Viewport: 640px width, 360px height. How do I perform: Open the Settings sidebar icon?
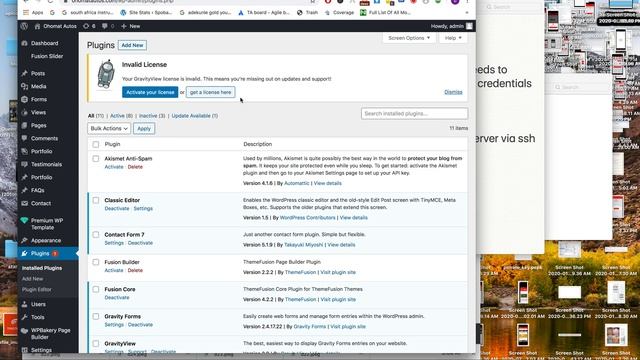[x=24, y=350]
